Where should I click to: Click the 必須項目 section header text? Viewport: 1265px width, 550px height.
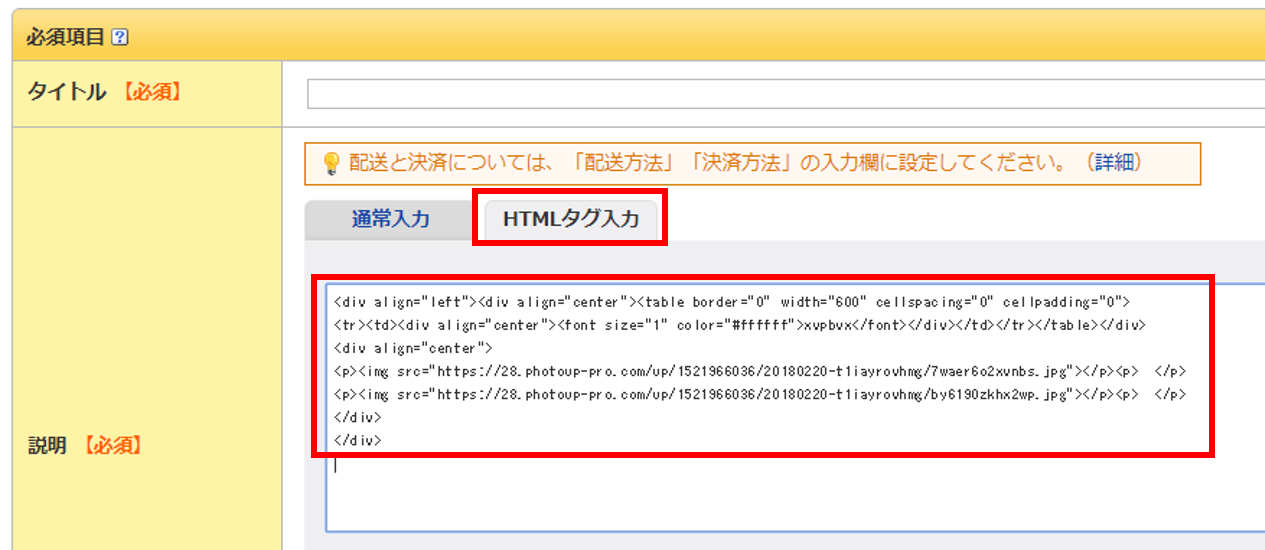tap(65, 37)
